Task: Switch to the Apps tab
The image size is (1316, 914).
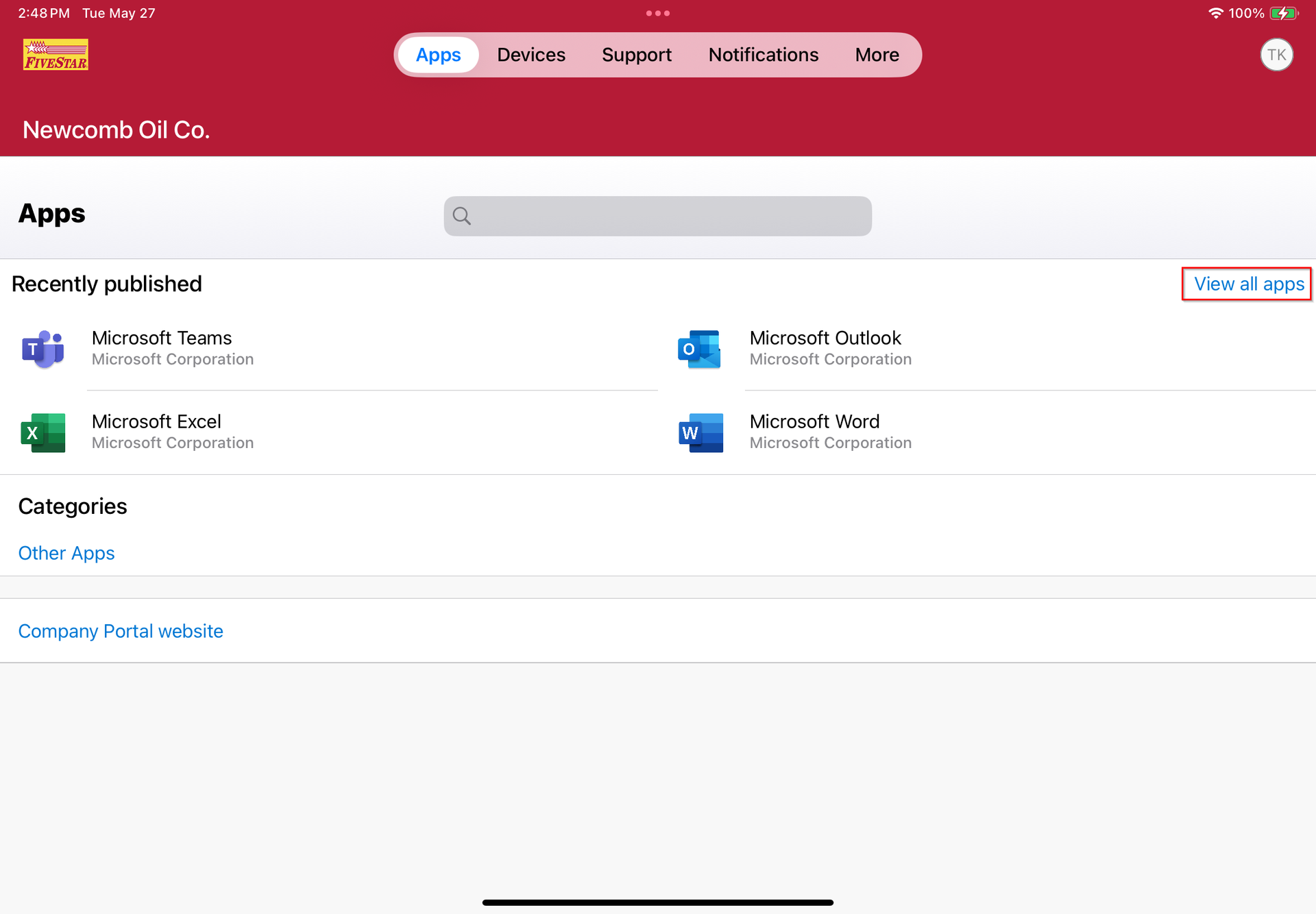Action: click(439, 55)
